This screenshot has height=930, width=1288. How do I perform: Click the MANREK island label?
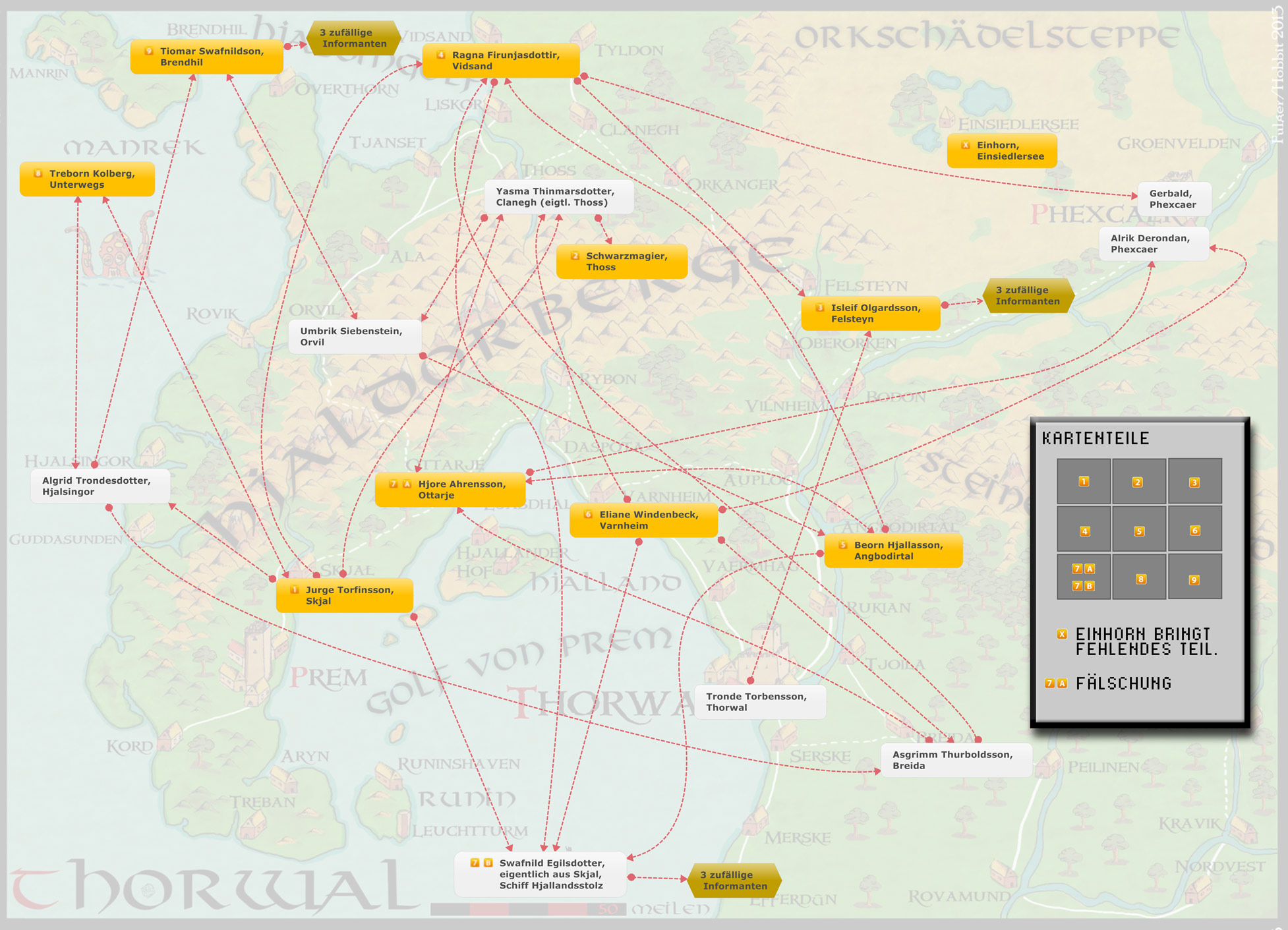click(x=134, y=147)
